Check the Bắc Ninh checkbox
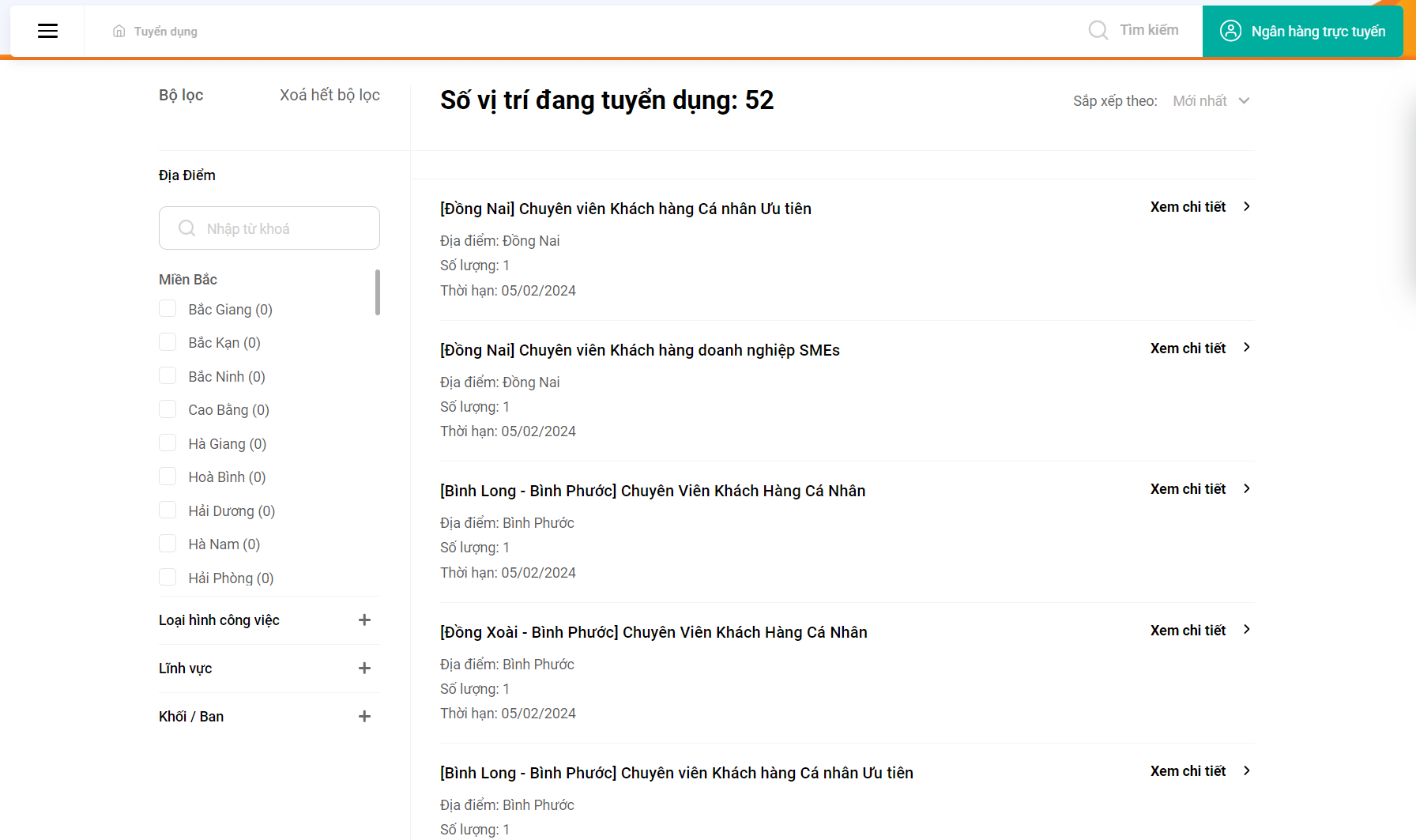 pos(168,375)
